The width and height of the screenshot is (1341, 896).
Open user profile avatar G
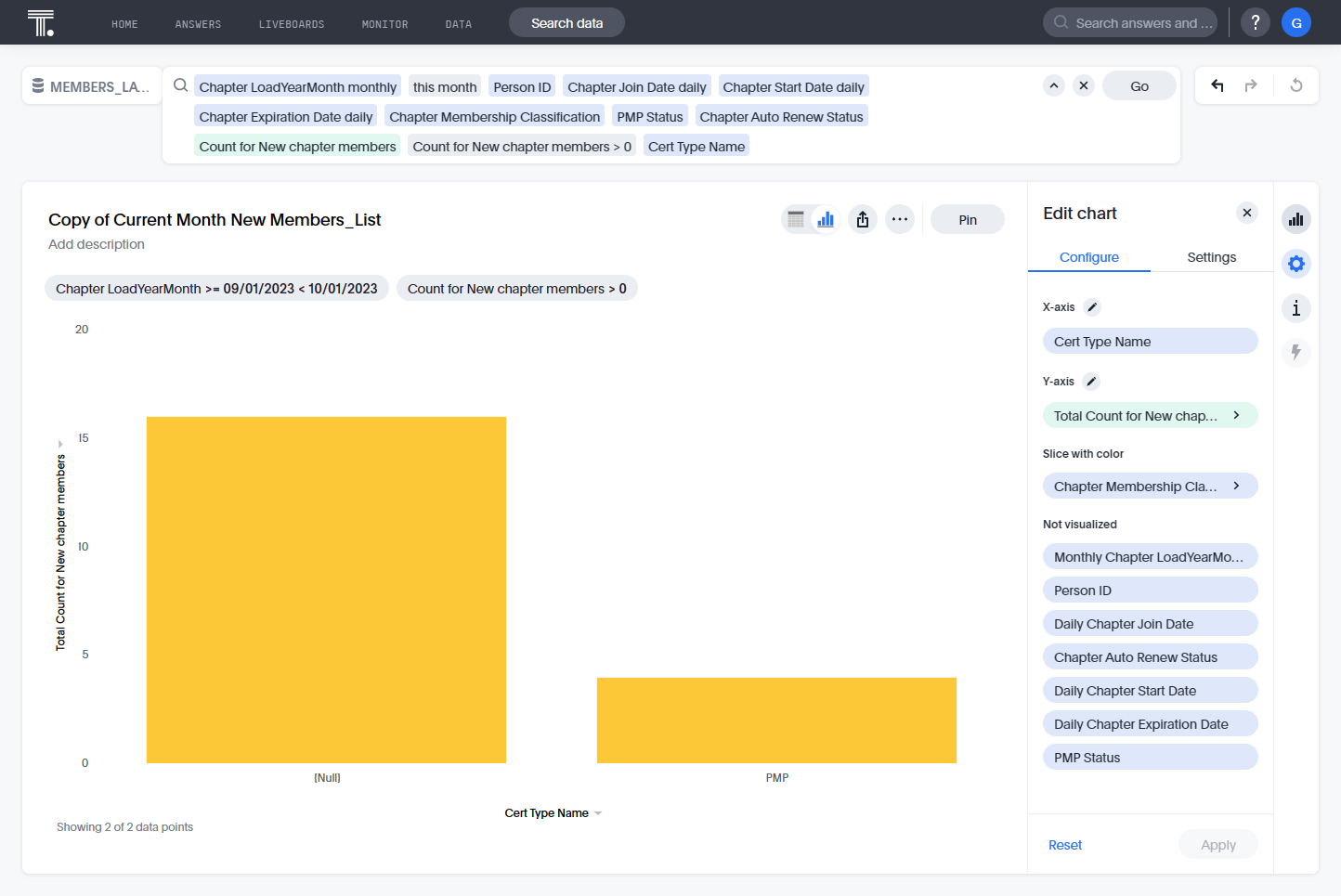pos(1295,22)
